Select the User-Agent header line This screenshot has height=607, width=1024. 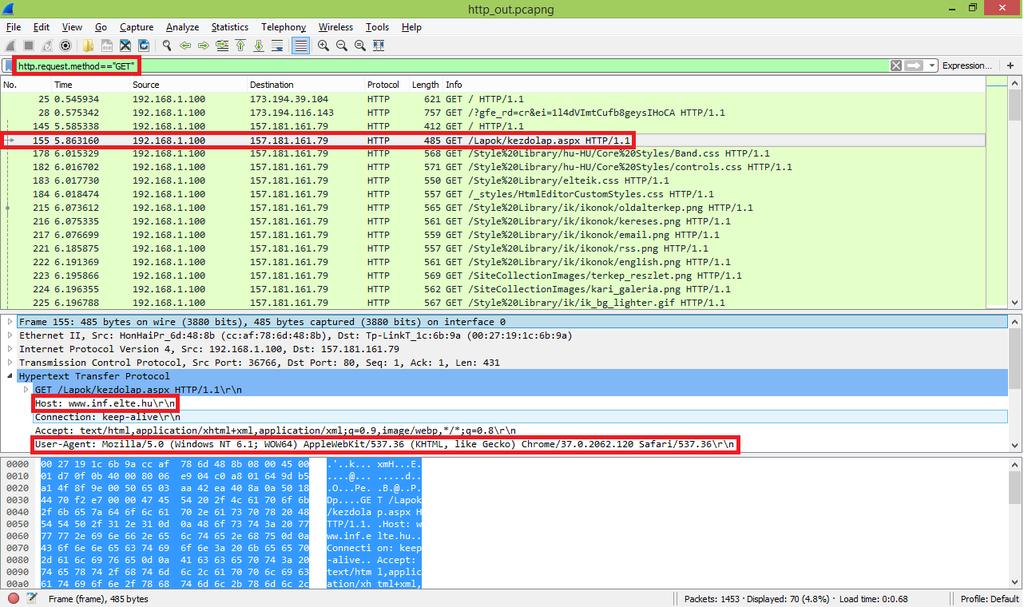click(385, 444)
